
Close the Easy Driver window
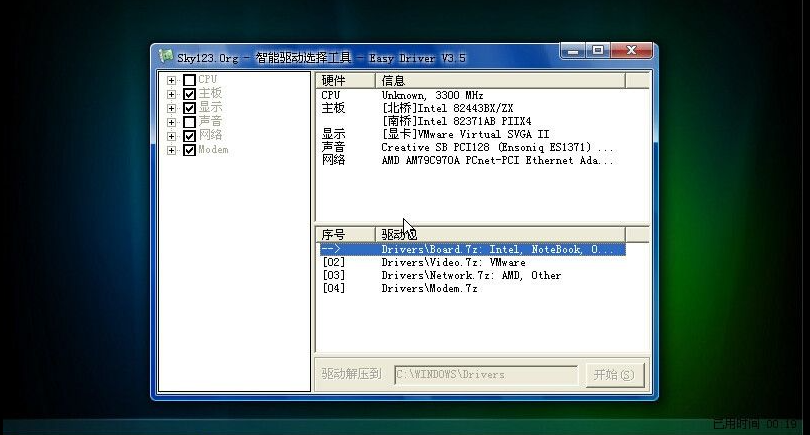[631, 51]
